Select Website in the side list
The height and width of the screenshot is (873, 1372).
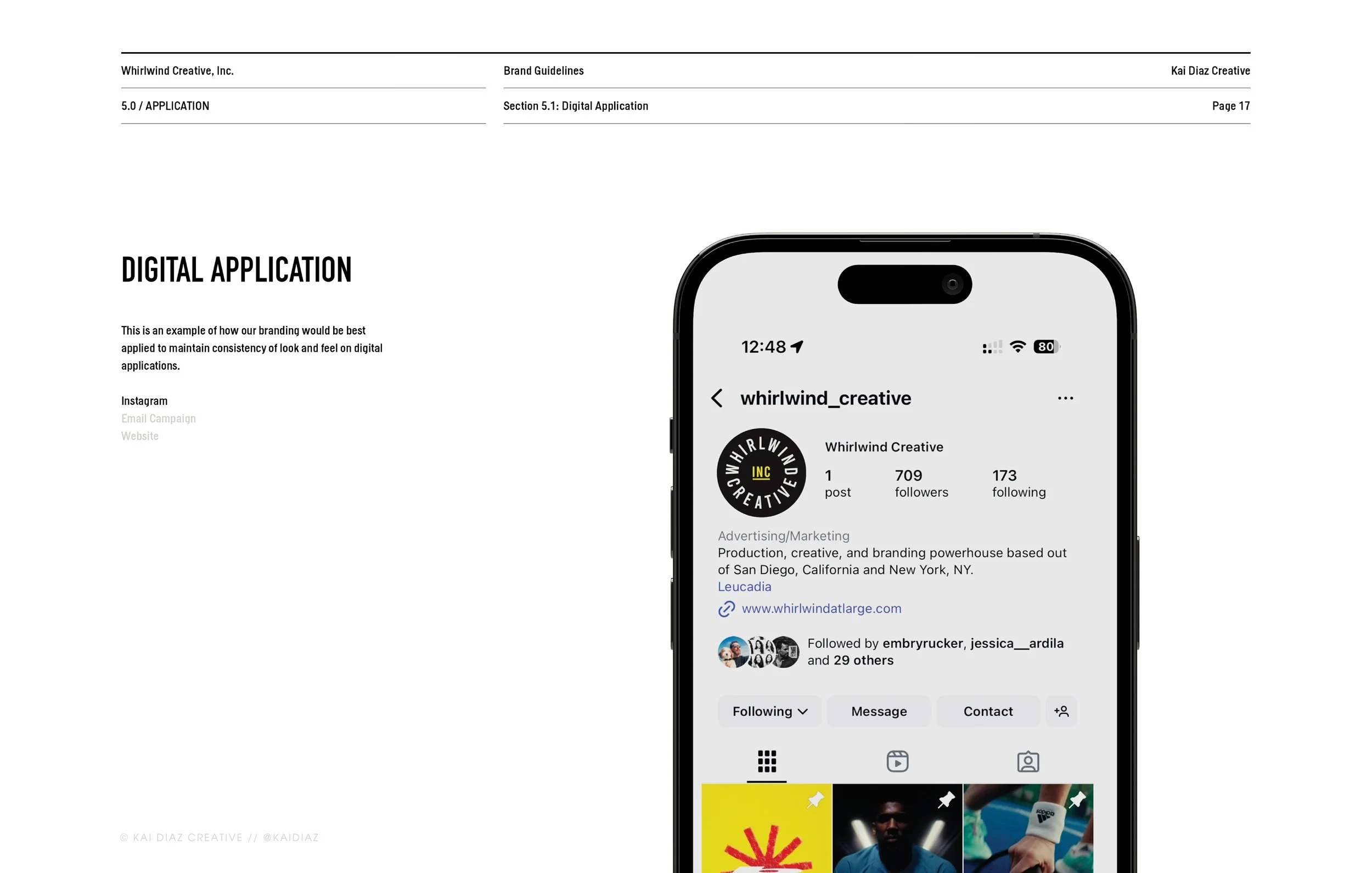point(139,436)
